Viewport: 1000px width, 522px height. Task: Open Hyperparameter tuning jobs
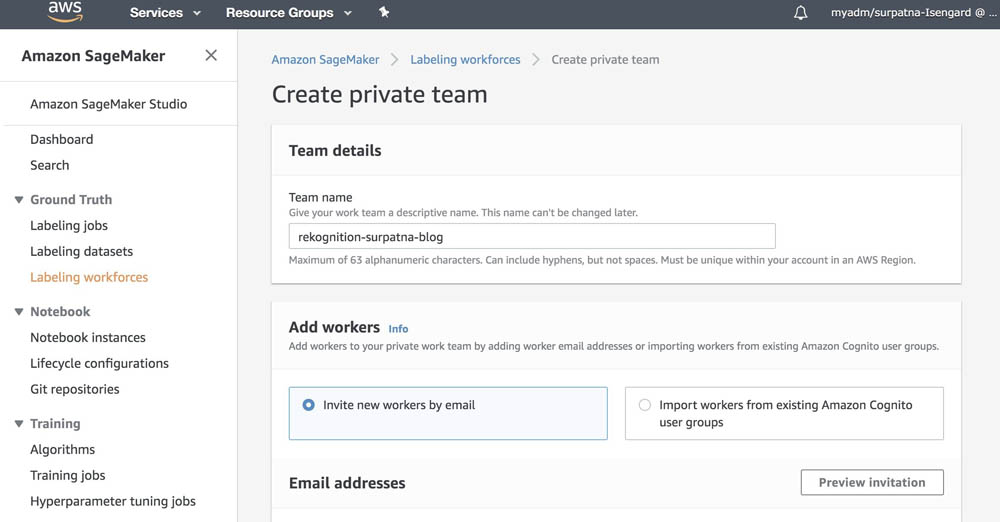click(113, 501)
